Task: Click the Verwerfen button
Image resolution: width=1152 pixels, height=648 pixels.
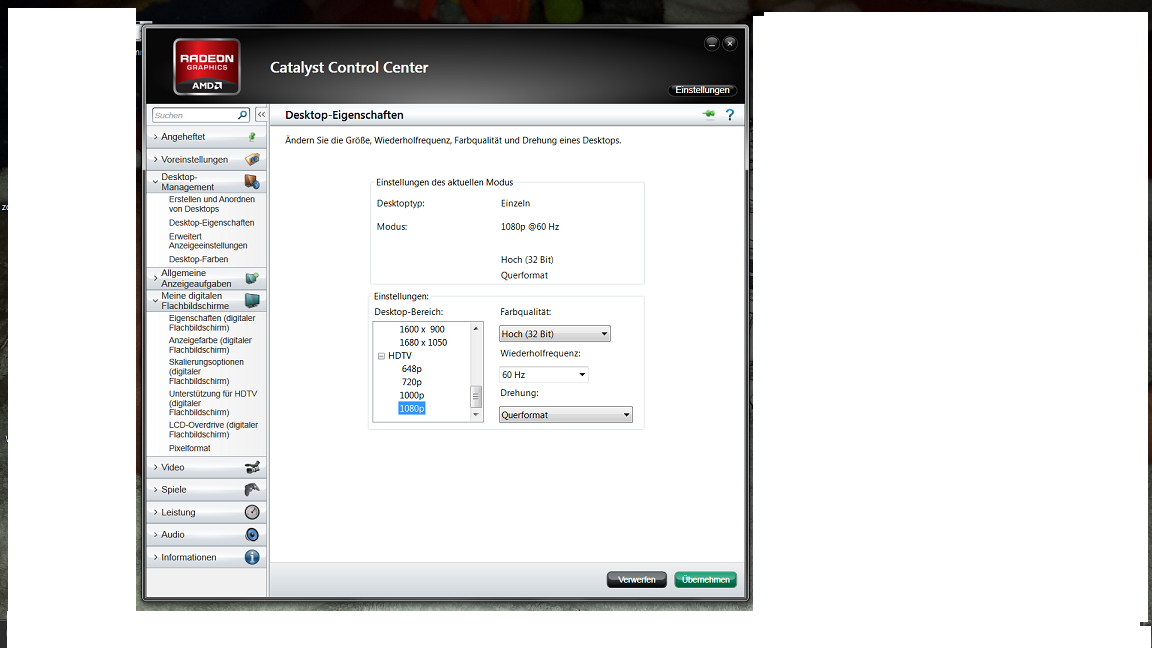Action: point(636,580)
